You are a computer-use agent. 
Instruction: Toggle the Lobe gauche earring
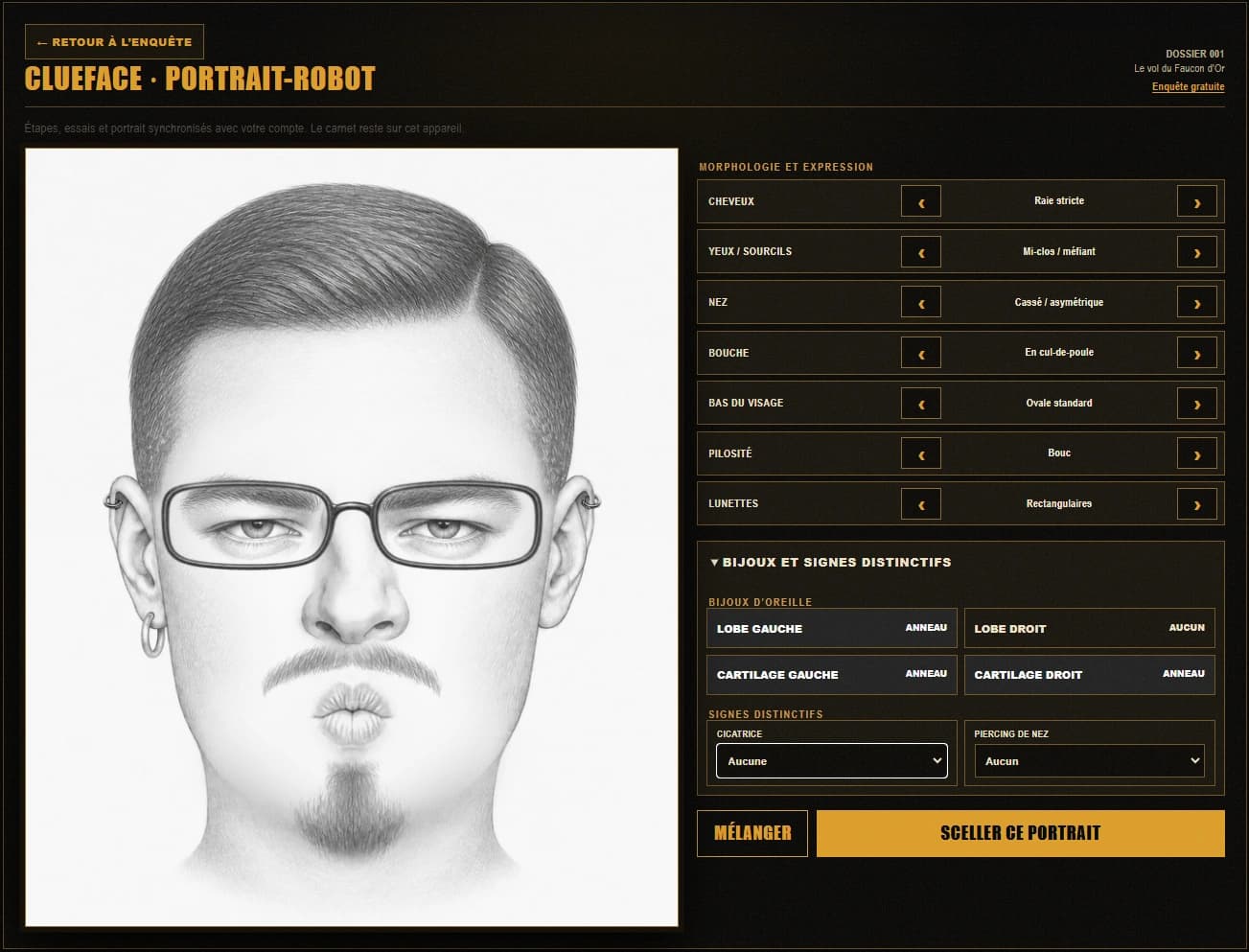click(x=832, y=628)
